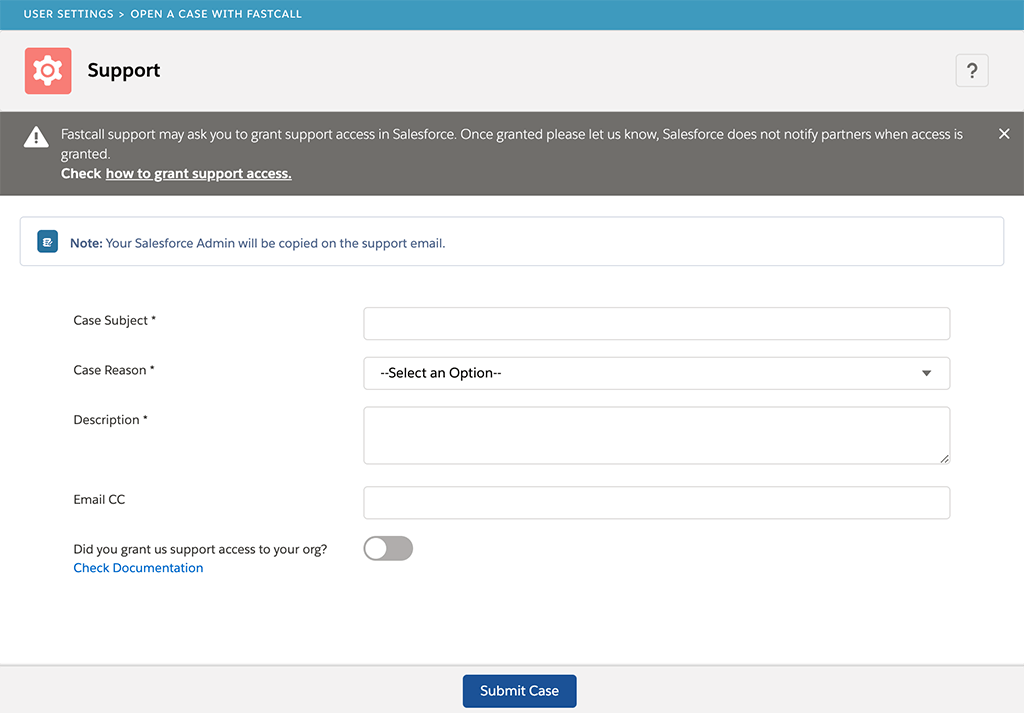This screenshot has height=713, width=1024.
Task: Click the Support header gear icon again
Action: click(x=47, y=70)
